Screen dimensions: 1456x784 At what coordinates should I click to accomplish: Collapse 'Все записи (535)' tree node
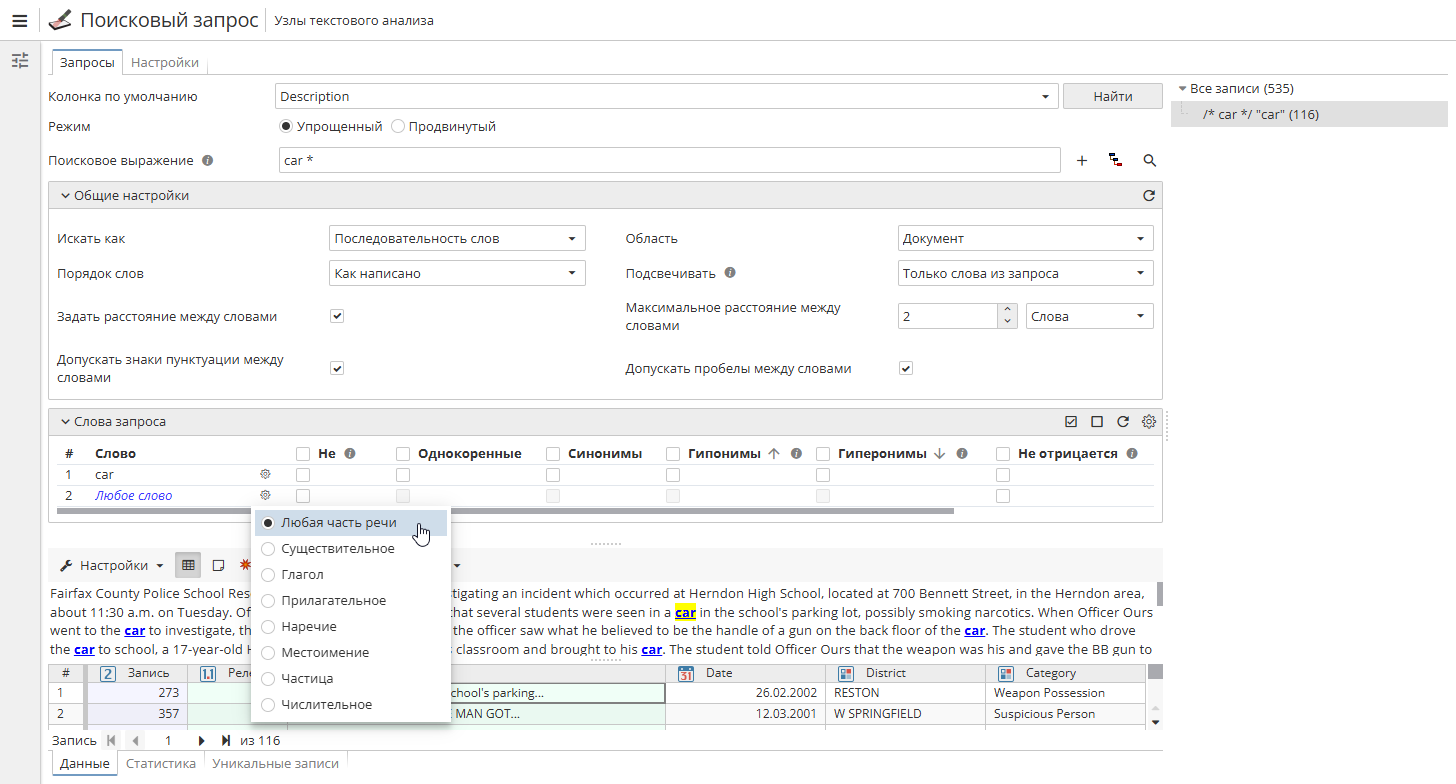[x=1182, y=89]
